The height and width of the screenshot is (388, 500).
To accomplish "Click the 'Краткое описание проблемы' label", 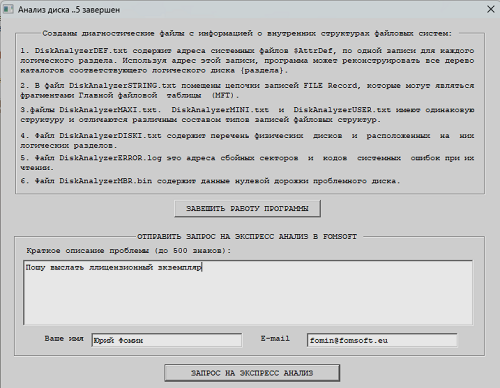I will click(129, 251).
